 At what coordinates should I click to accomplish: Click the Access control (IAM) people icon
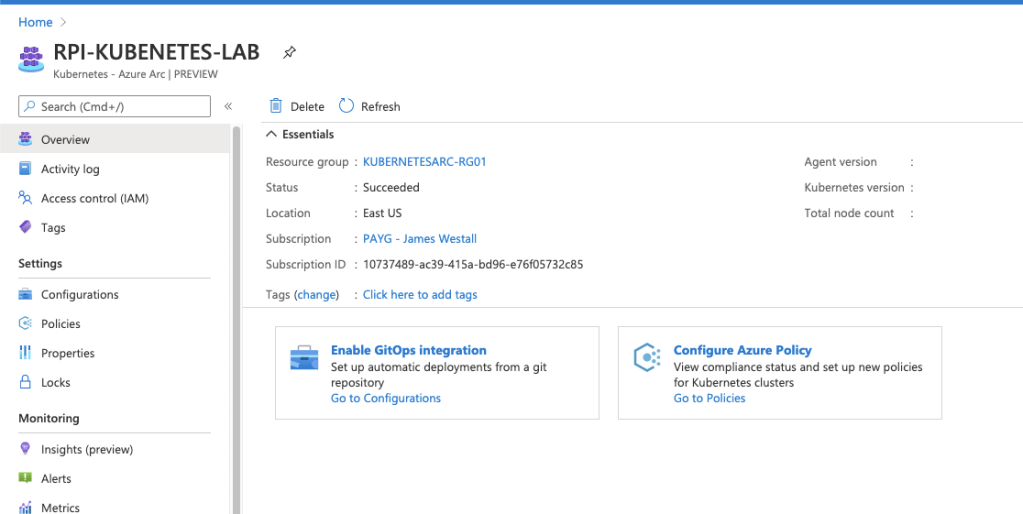[x=26, y=198]
